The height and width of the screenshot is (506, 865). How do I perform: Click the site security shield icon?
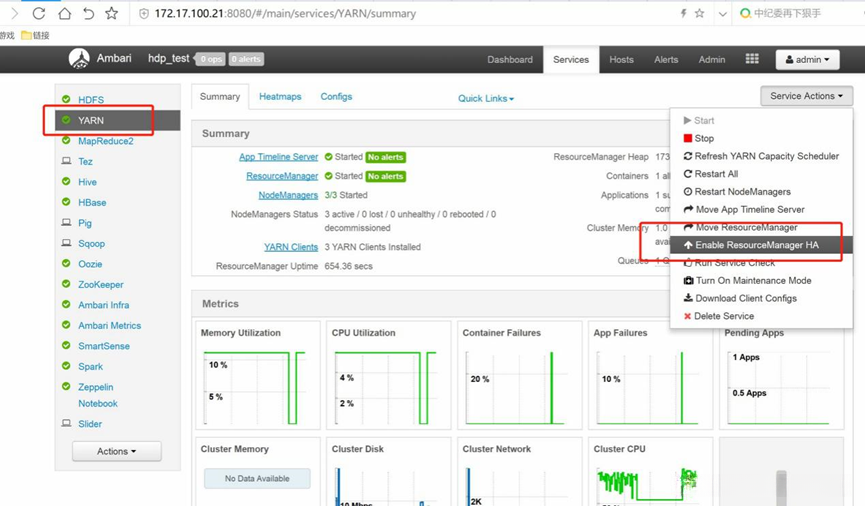point(143,14)
